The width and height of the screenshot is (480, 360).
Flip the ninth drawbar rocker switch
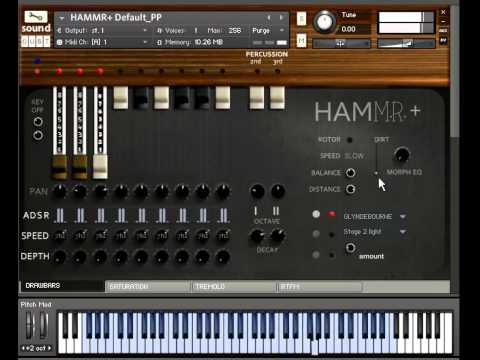[x=223, y=98]
